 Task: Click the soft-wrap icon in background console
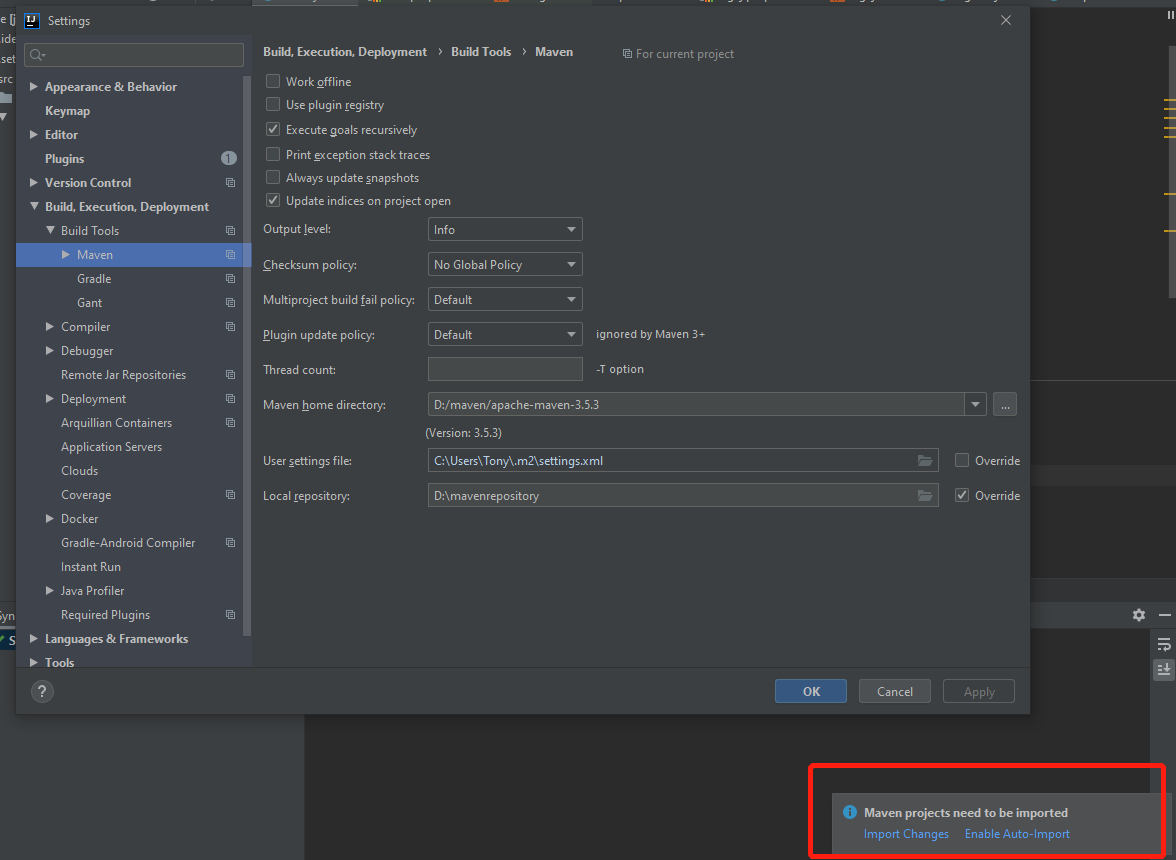pyautogui.click(x=1163, y=645)
